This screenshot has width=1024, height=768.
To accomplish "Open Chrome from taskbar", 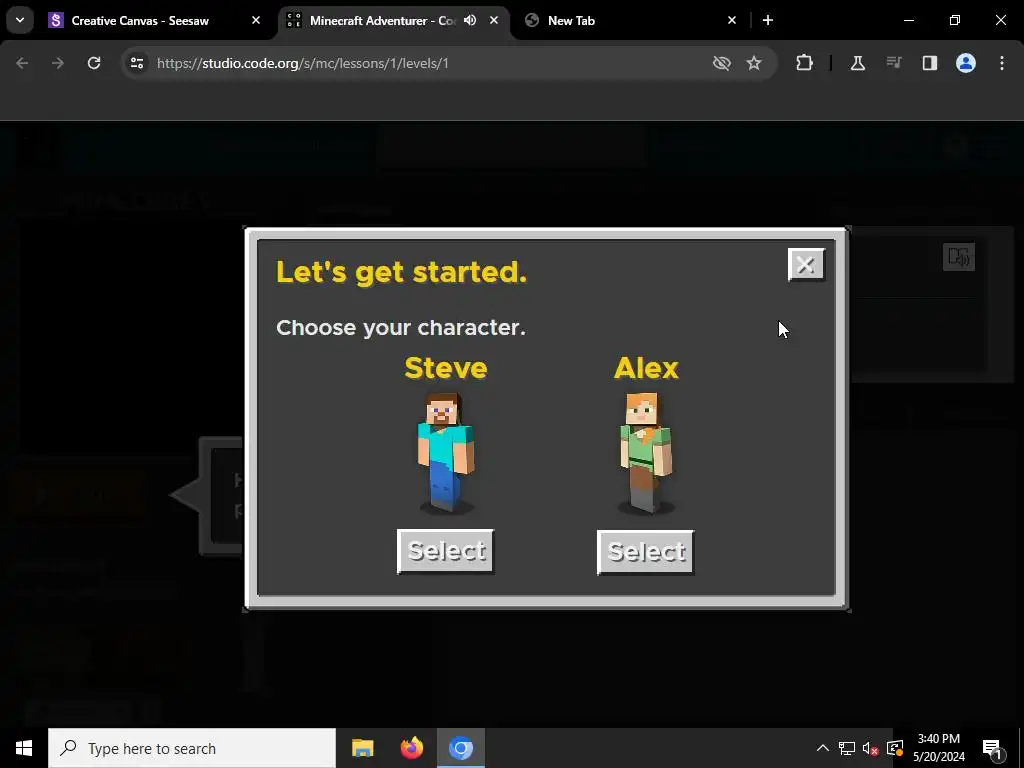I will coord(460,748).
